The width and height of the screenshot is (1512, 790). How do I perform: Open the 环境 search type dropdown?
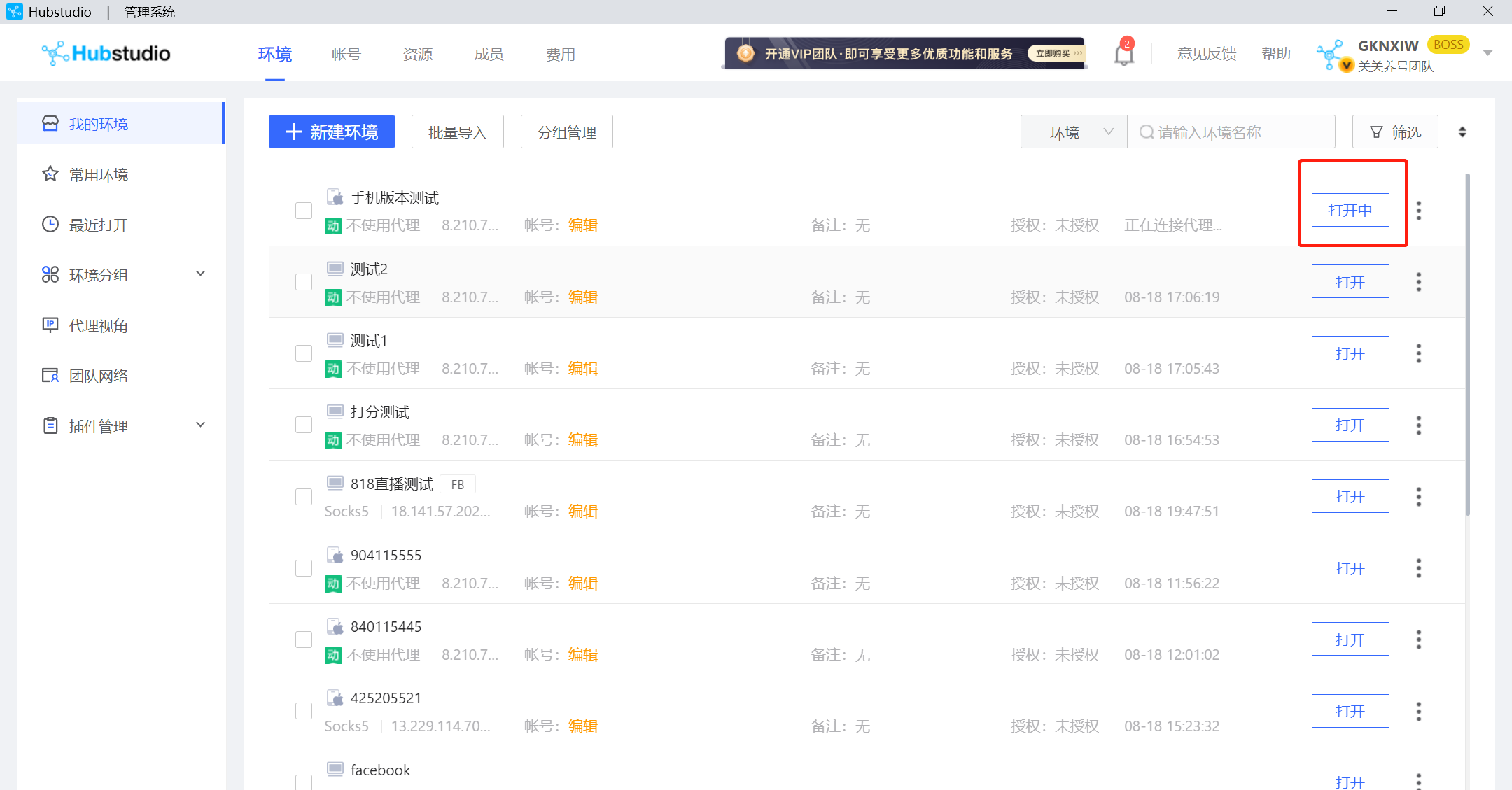click(1074, 132)
